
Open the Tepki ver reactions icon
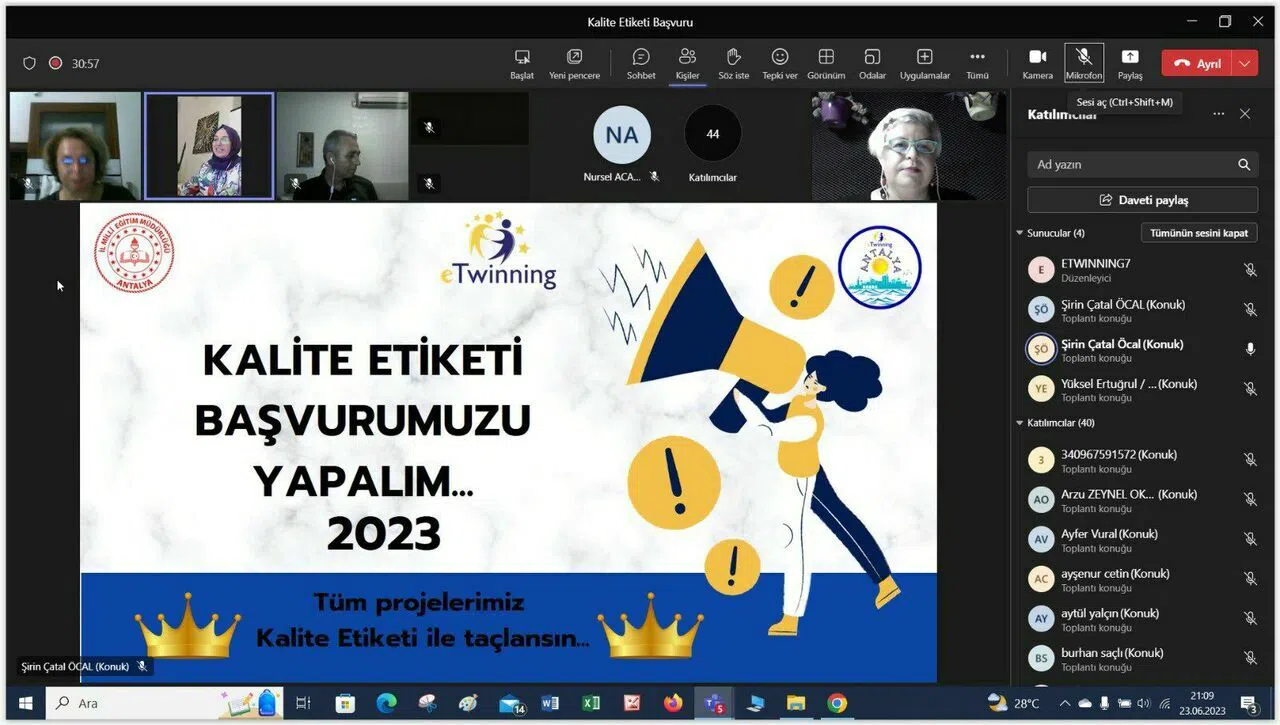point(780,57)
